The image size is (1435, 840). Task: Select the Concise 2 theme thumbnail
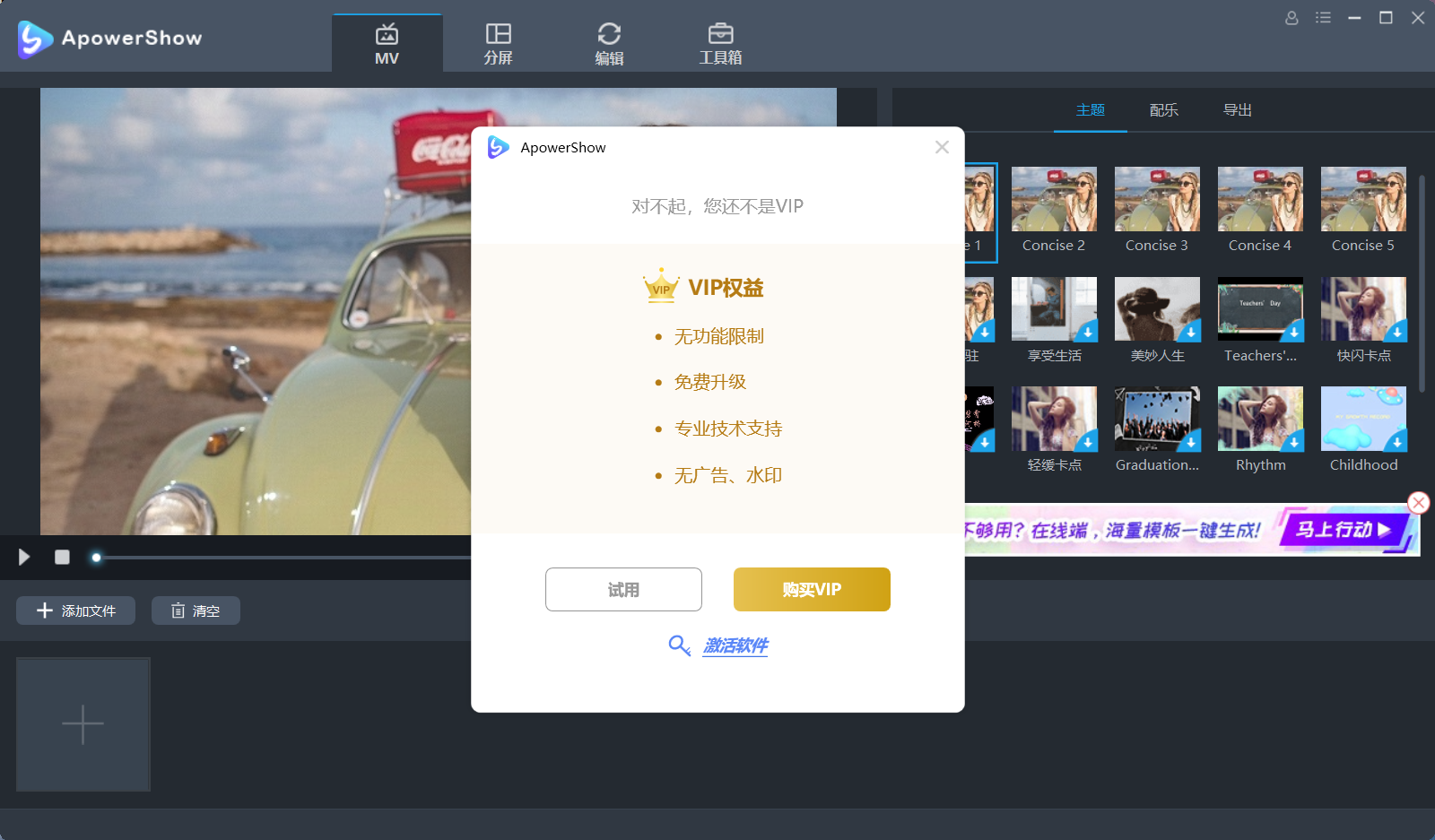click(x=1053, y=200)
